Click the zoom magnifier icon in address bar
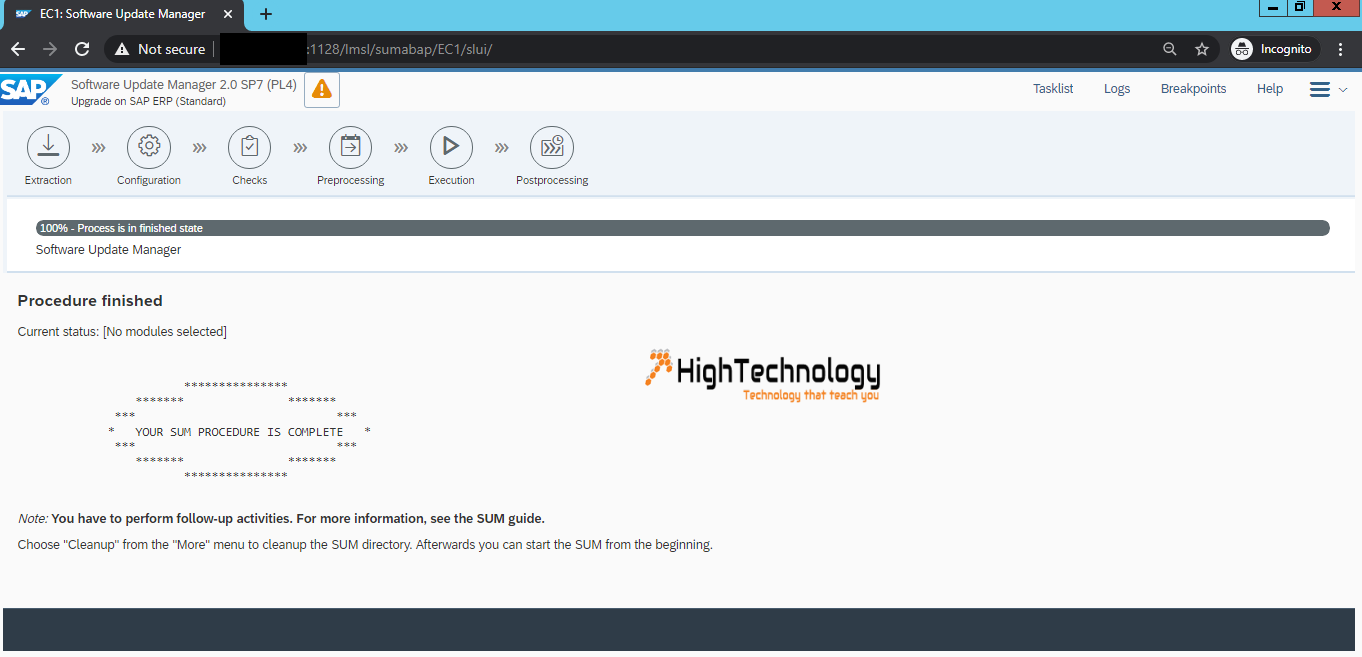Screen dimensions: 1362x657 coord(1170,49)
